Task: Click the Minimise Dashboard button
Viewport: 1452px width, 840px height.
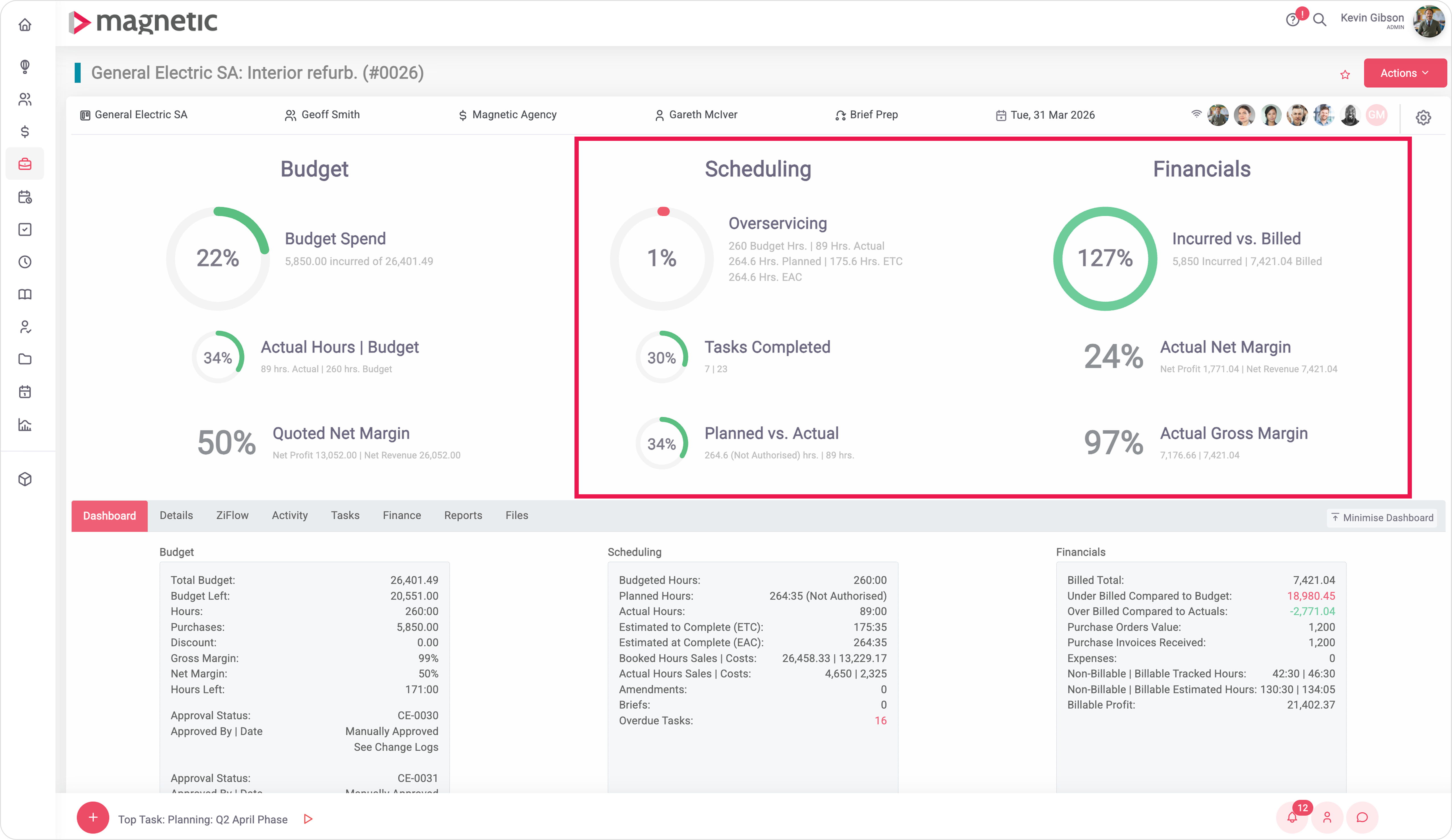Action: [x=1381, y=517]
